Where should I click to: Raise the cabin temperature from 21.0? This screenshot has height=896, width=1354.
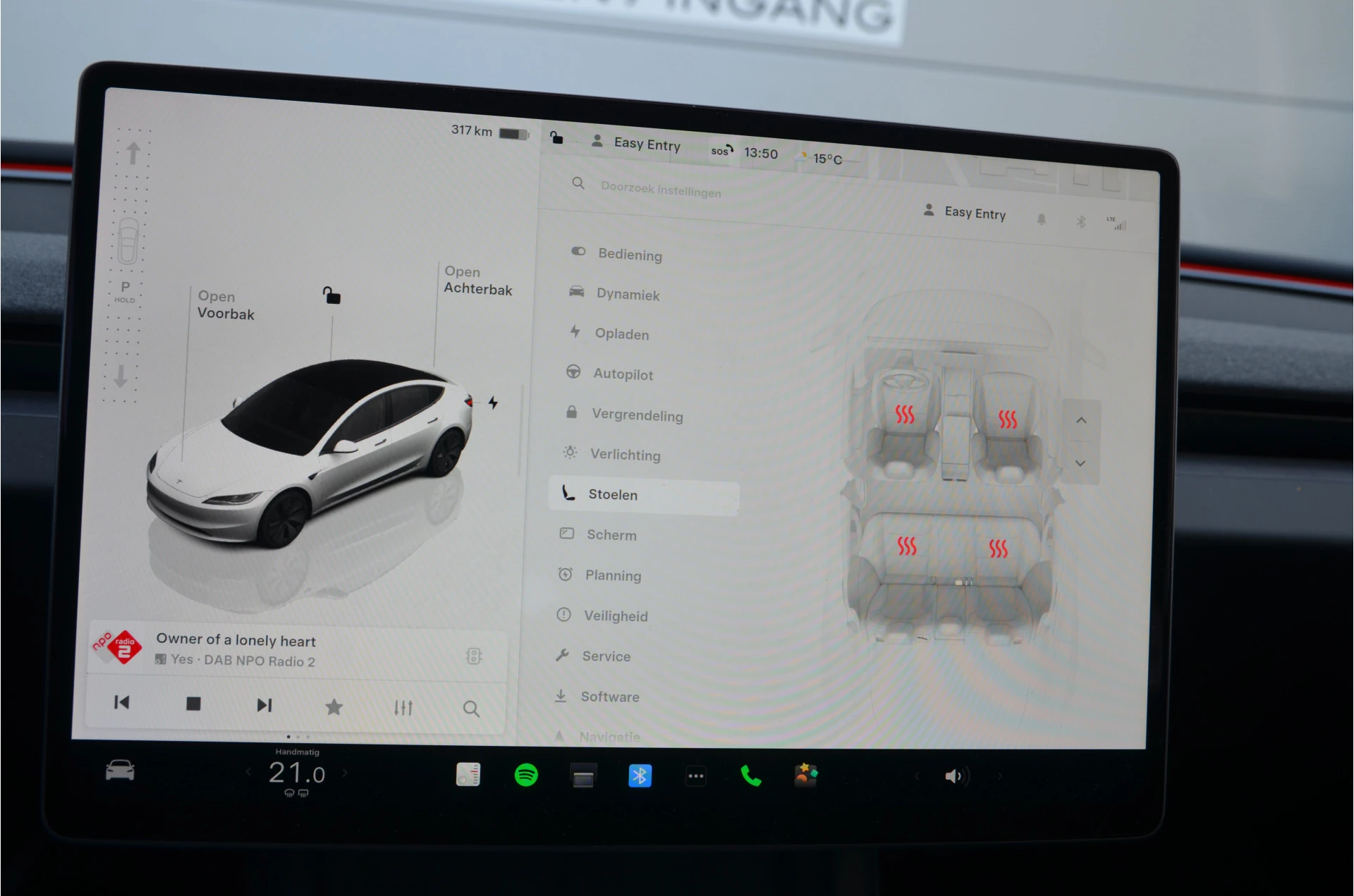345,773
